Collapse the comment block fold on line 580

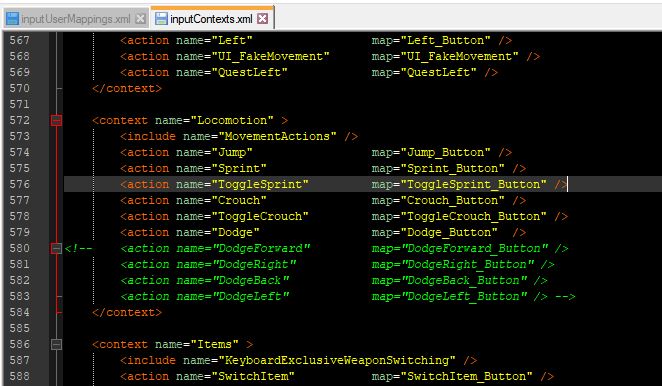[56, 248]
